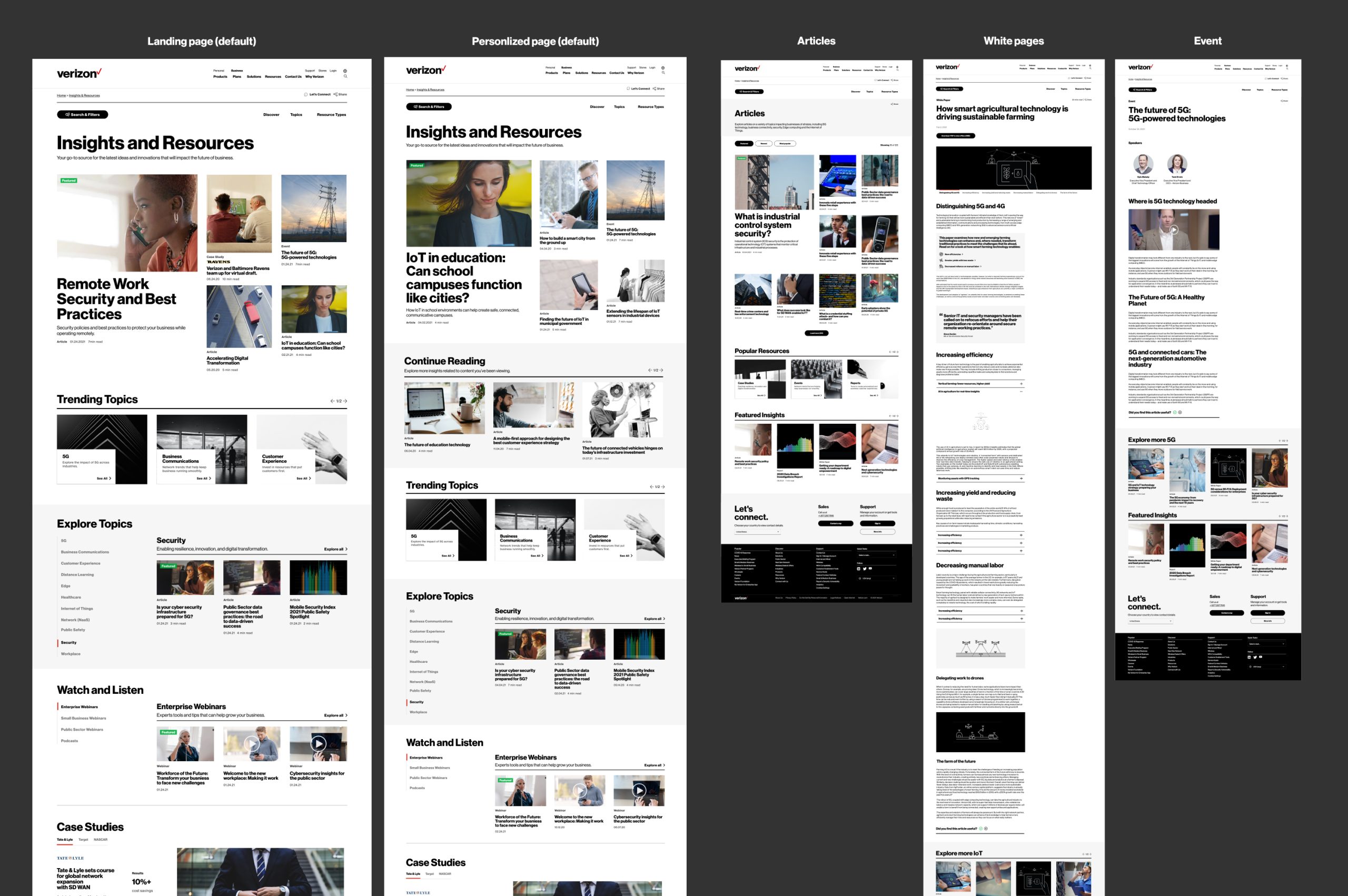Click Explore all link beside Landing page Security
The height and width of the screenshot is (896, 1348).
tap(335, 549)
